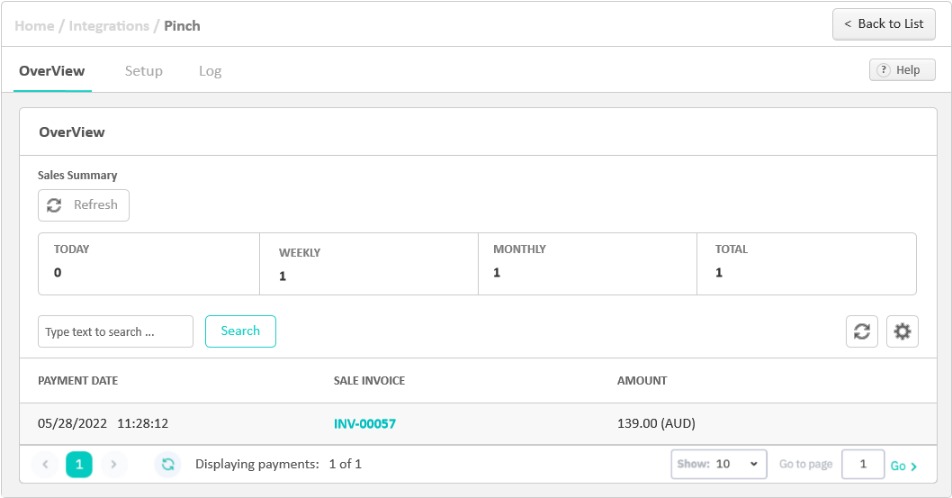952x498 pixels.
Task: Click the Search button
Action: point(240,331)
